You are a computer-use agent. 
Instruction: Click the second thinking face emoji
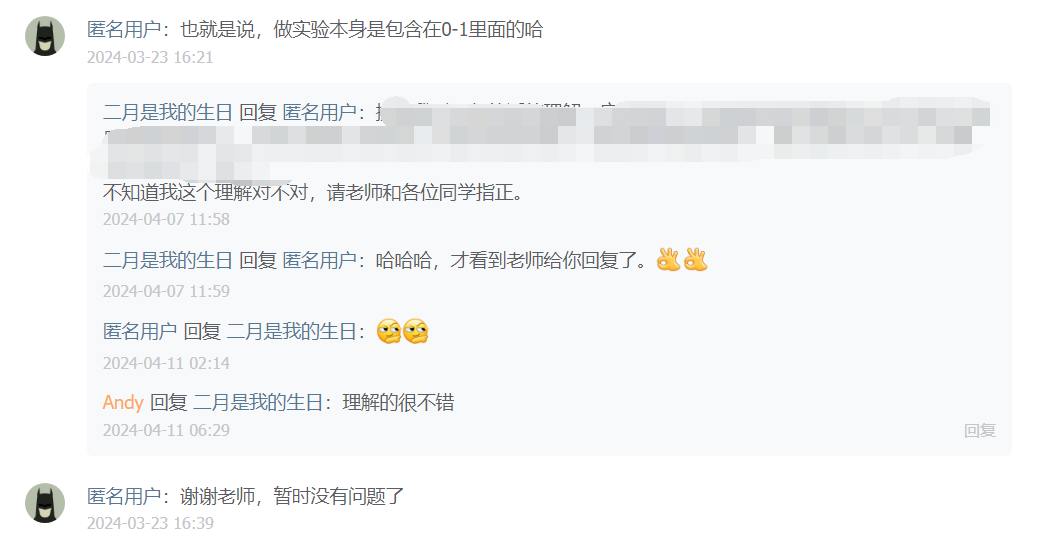point(416,331)
